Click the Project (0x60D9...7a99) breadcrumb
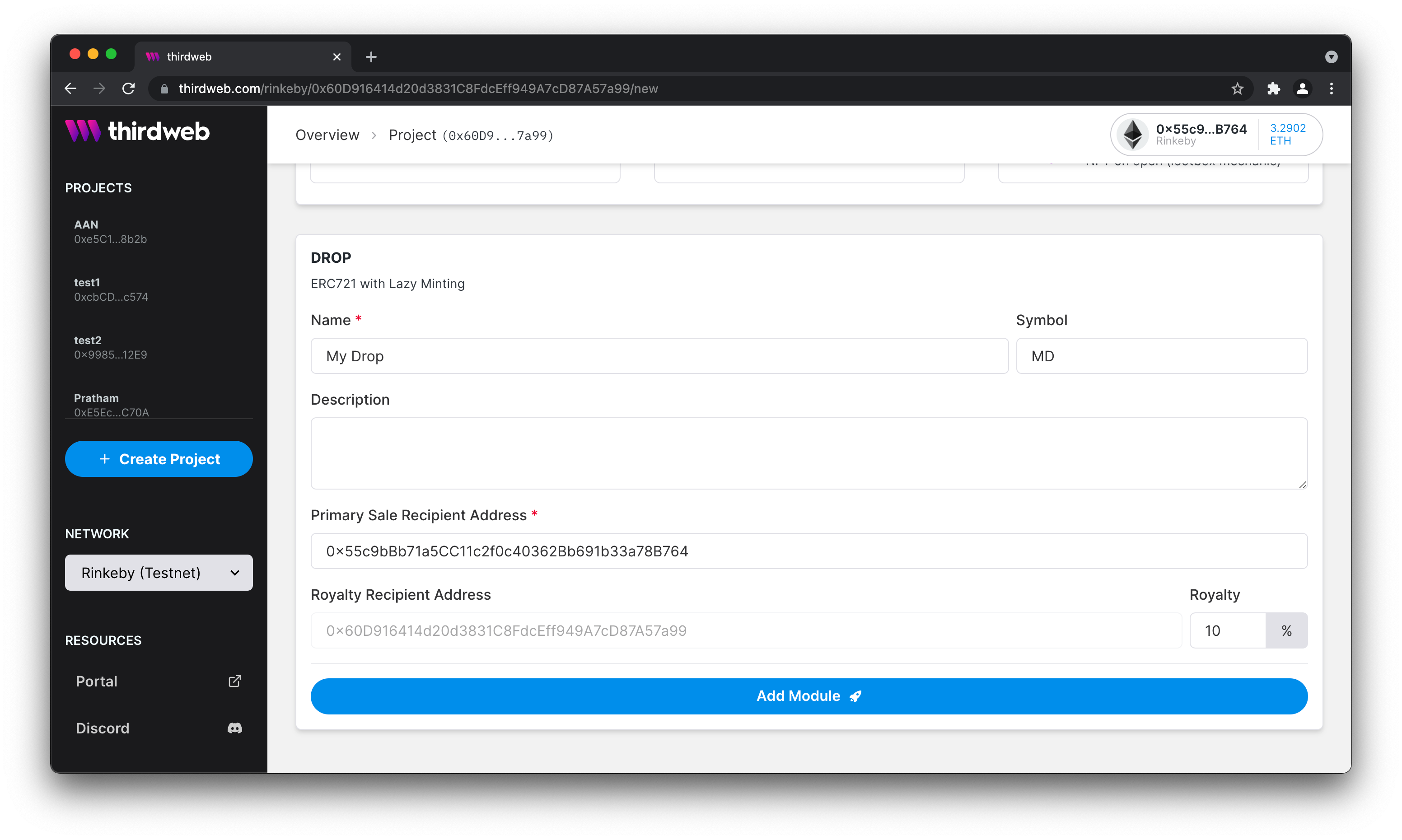Screen dimensions: 1402x840 coord(470,135)
